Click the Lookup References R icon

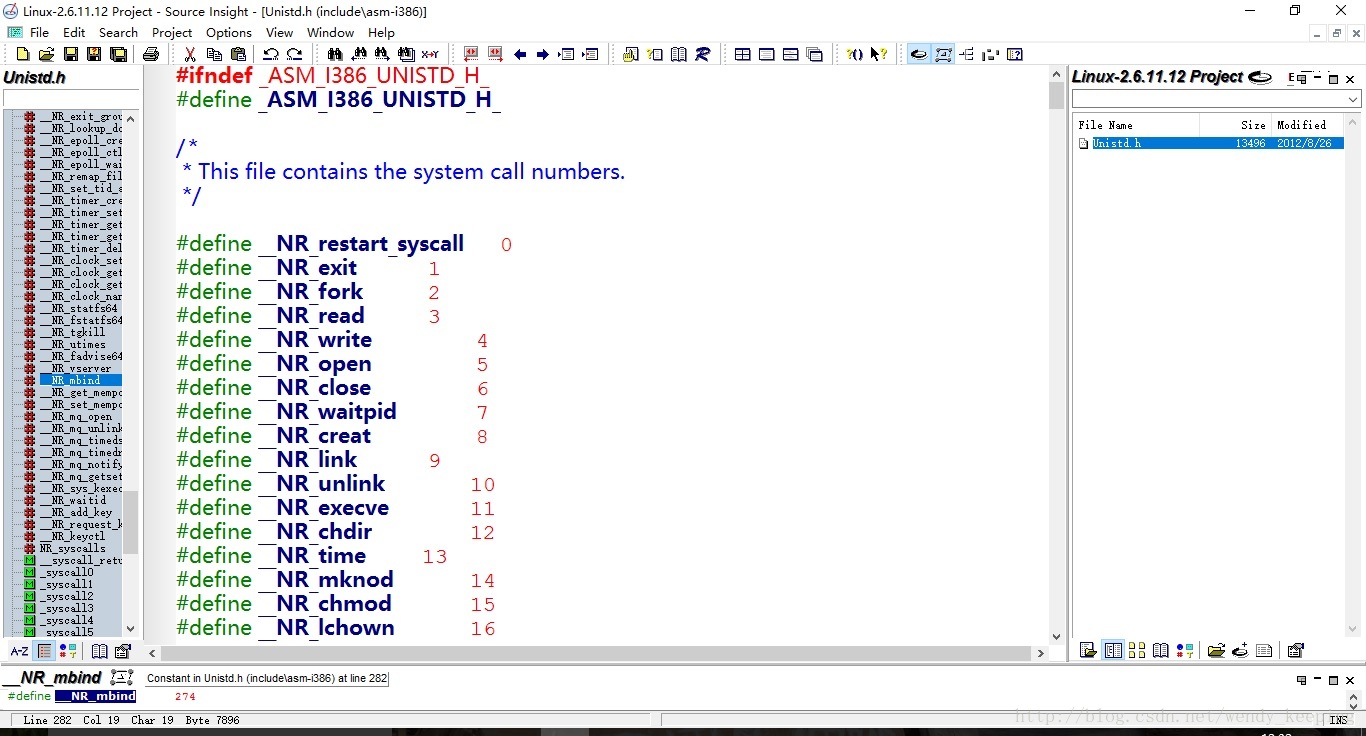click(x=703, y=54)
